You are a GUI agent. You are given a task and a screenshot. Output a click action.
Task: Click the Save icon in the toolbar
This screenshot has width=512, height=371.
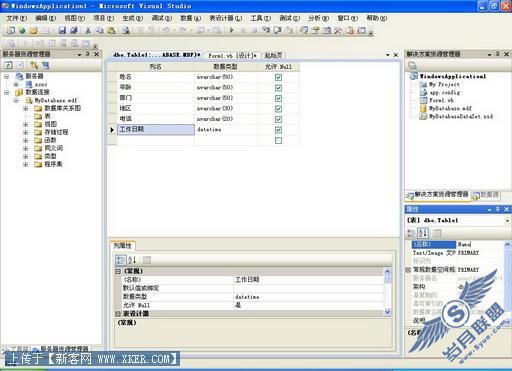(62, 31)
